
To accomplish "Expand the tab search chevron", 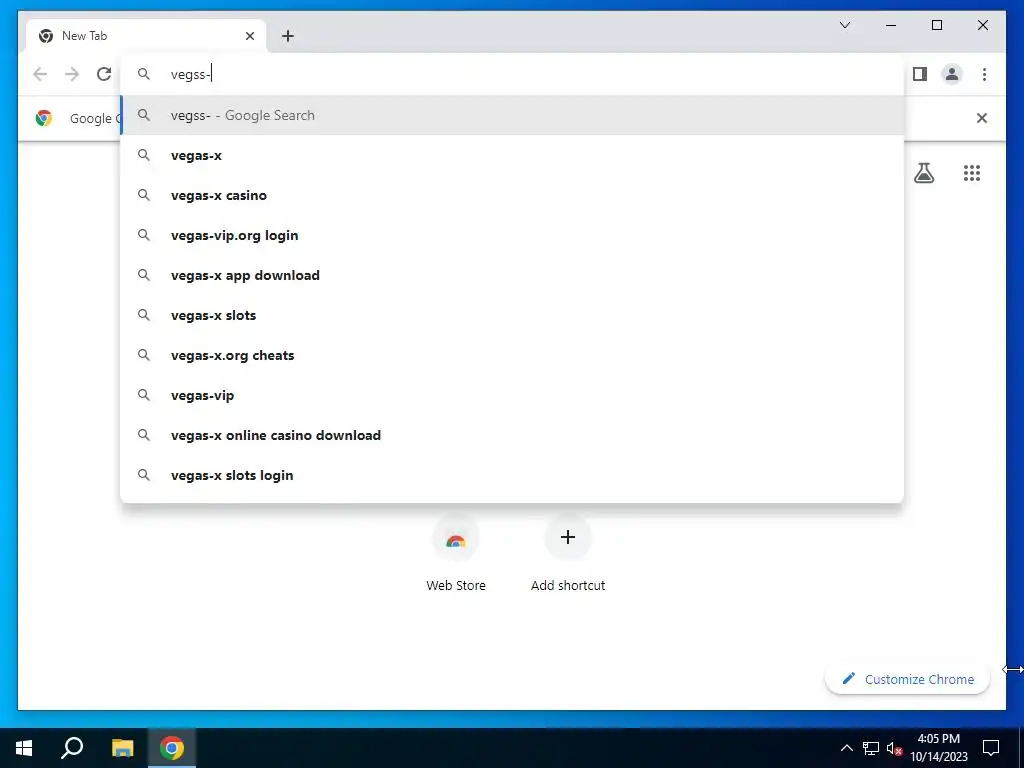I will pos(844,25).
